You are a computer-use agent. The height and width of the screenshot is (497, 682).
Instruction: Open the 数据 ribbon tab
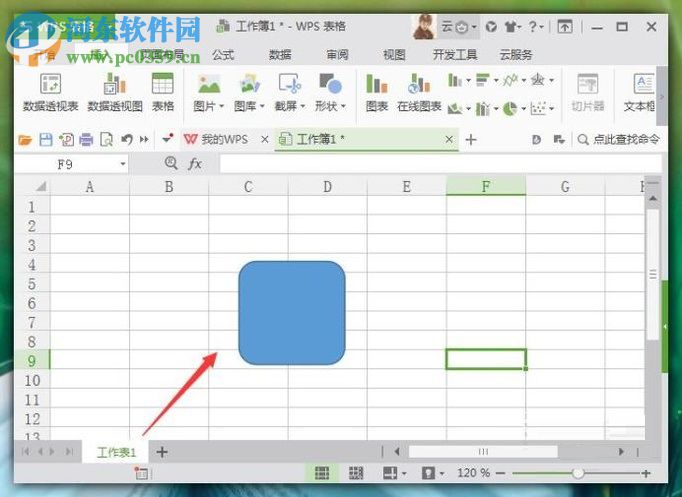[280, 55]
